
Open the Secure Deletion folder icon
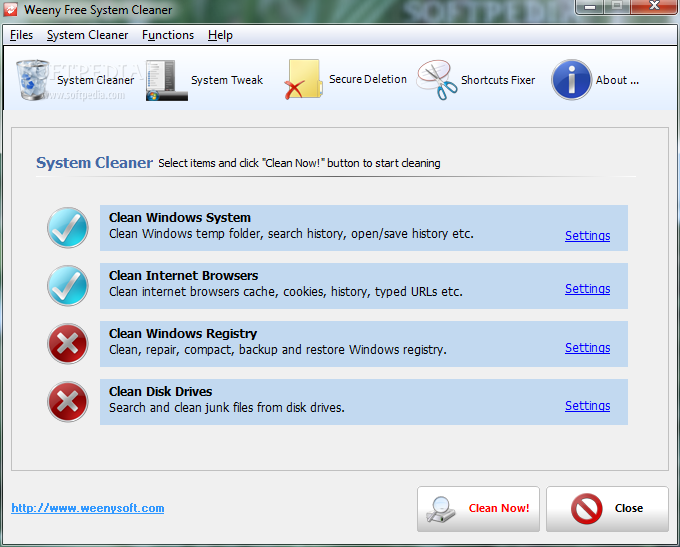pyautogui.click(x=304, y=79)
